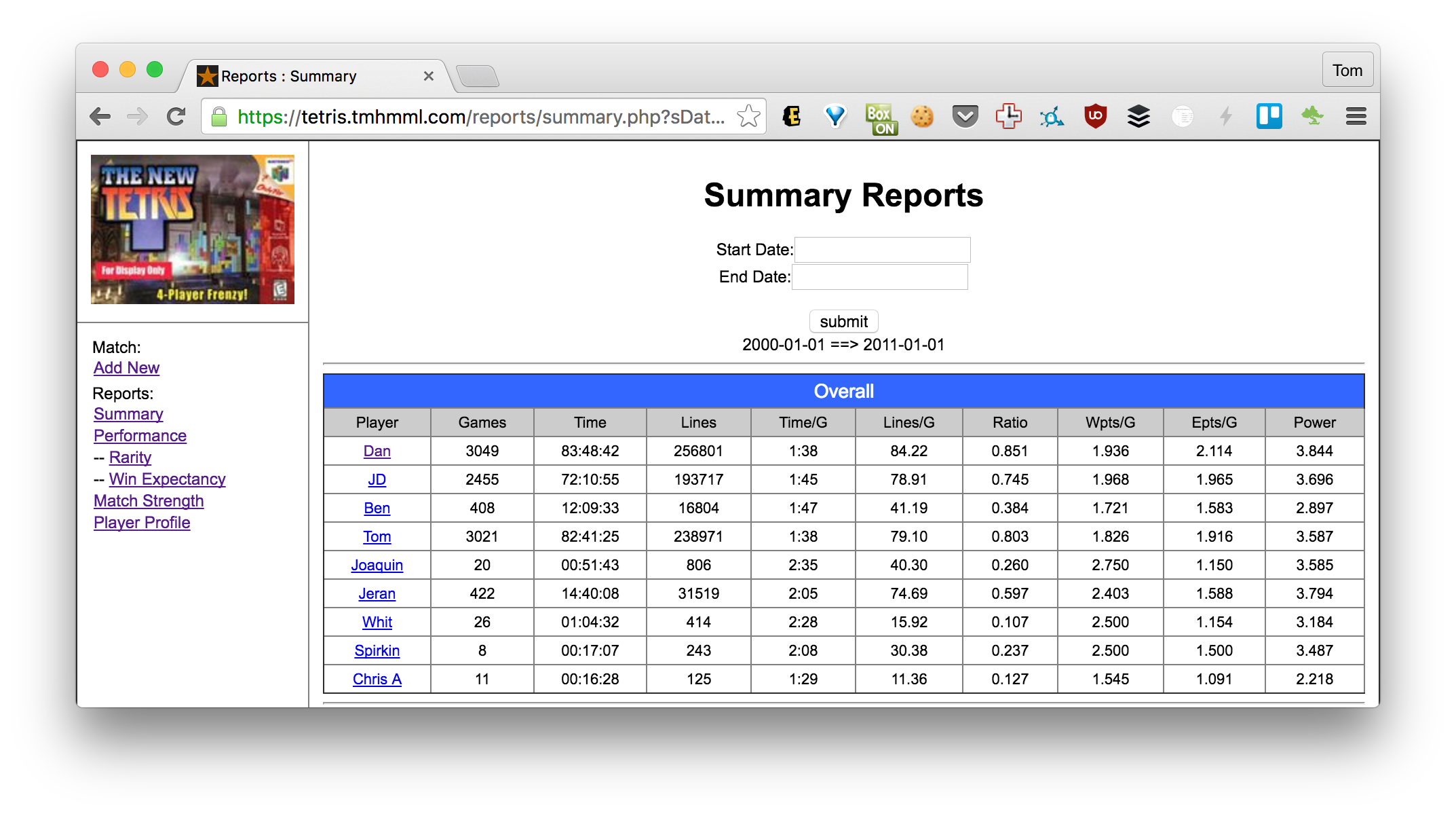Focus the Start Date field
Screen dimensions: 1456x816
pos(882,250)
